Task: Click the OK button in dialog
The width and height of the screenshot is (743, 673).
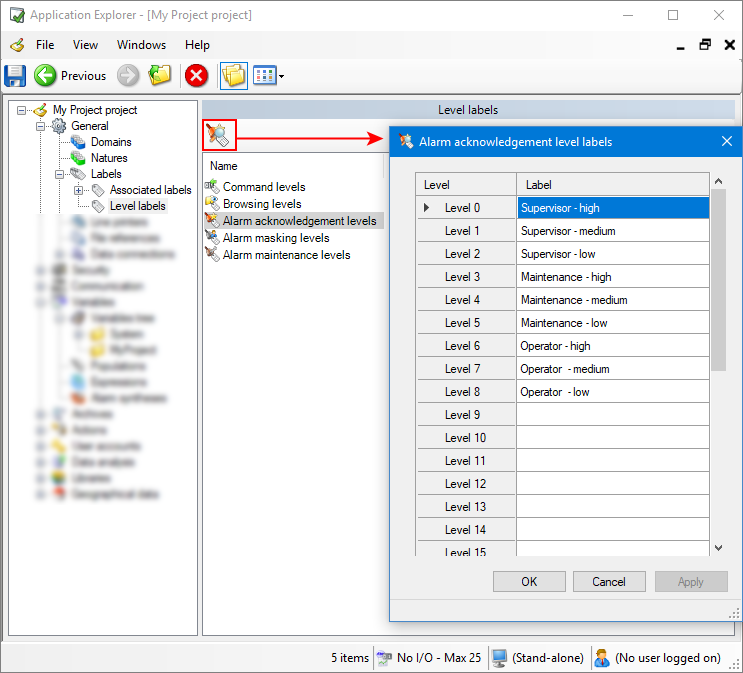Action: 529,582
